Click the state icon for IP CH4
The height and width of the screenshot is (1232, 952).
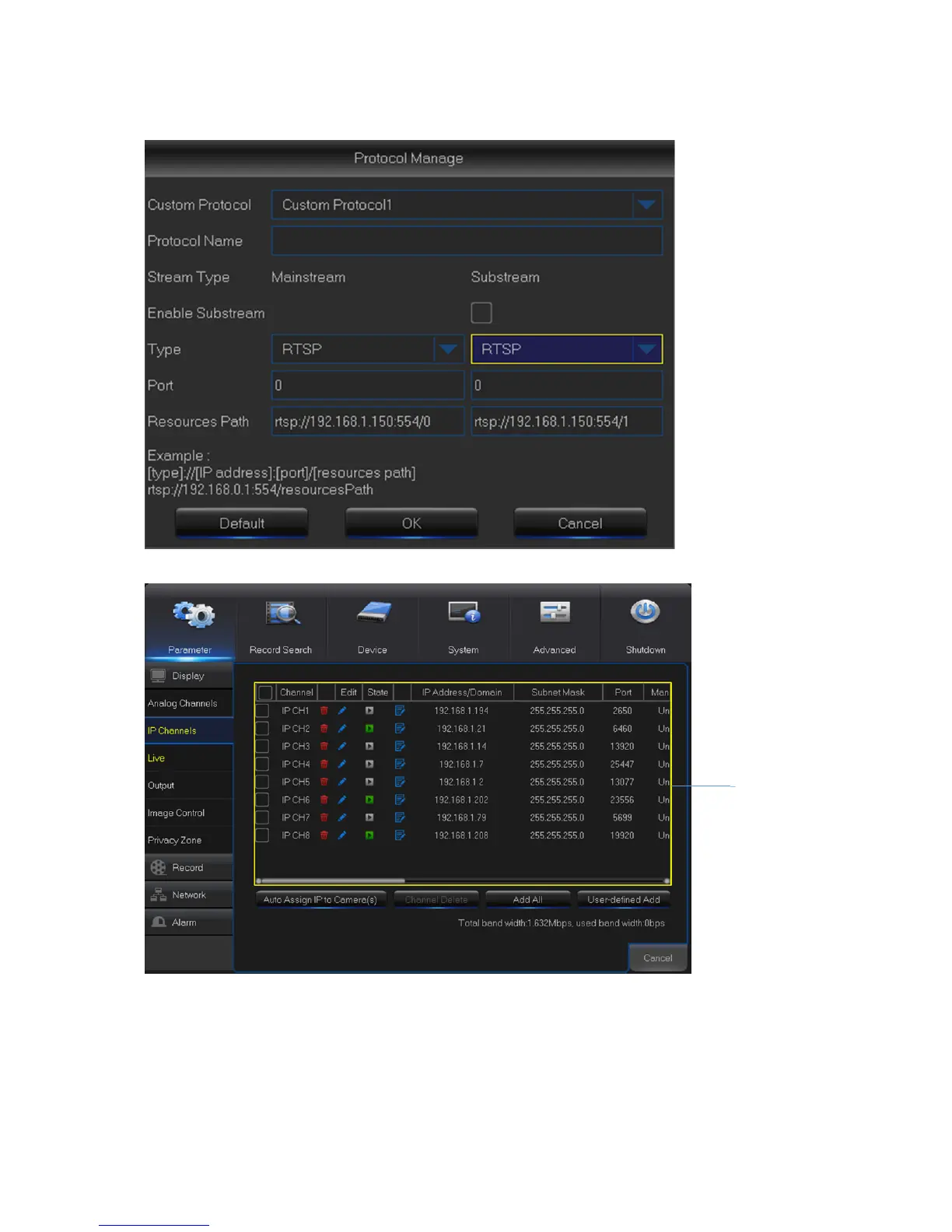point(369,765)
